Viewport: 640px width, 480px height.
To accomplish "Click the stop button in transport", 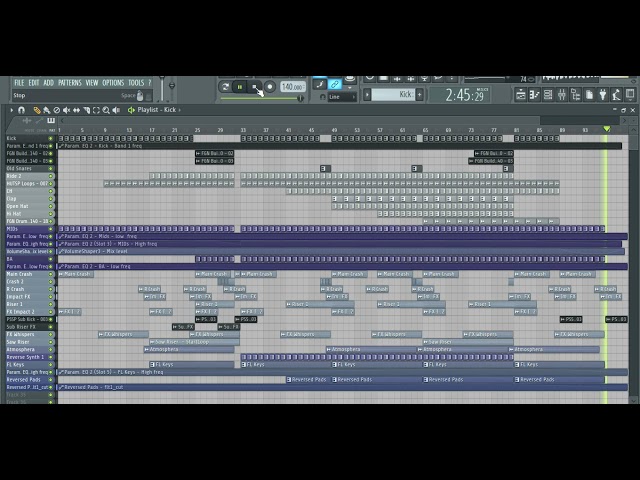I will [x=255, y=87].
